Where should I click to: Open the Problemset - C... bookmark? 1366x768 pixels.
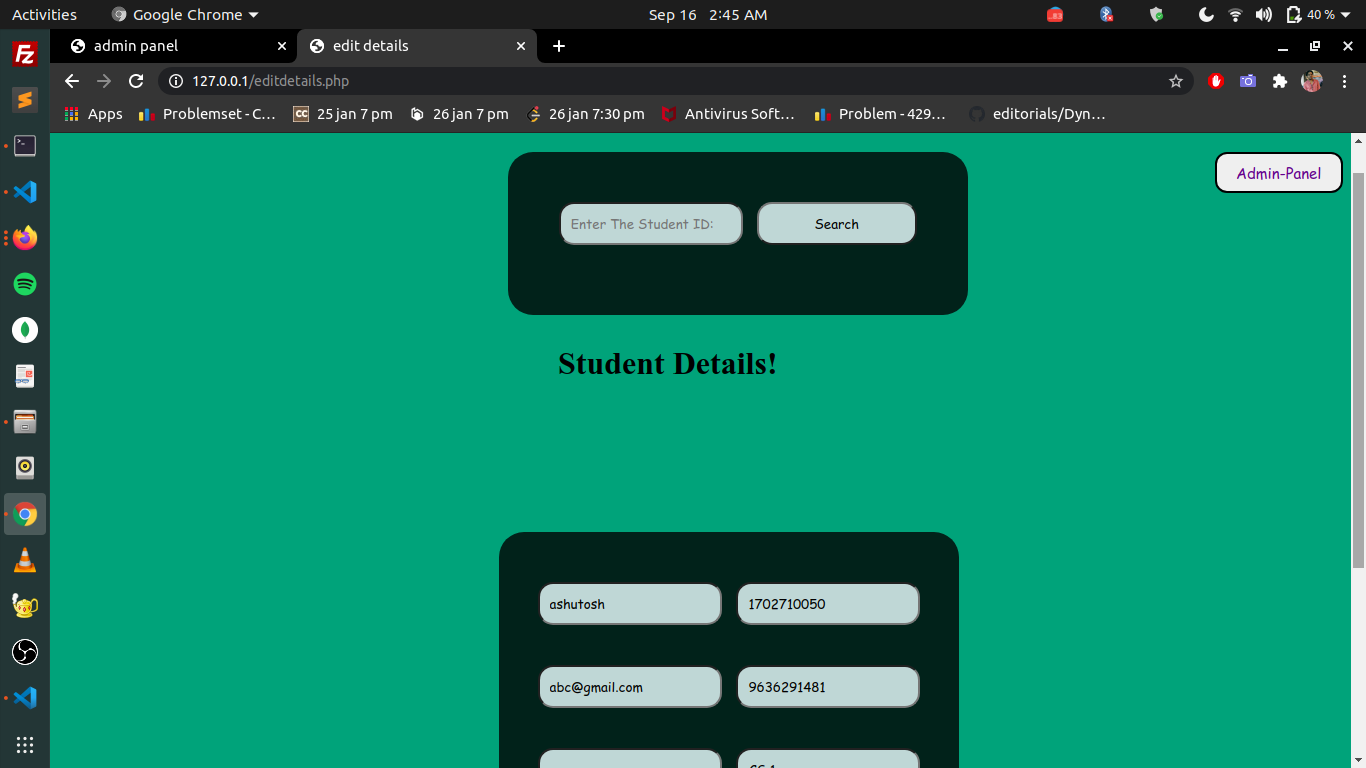tap(208, 114)
